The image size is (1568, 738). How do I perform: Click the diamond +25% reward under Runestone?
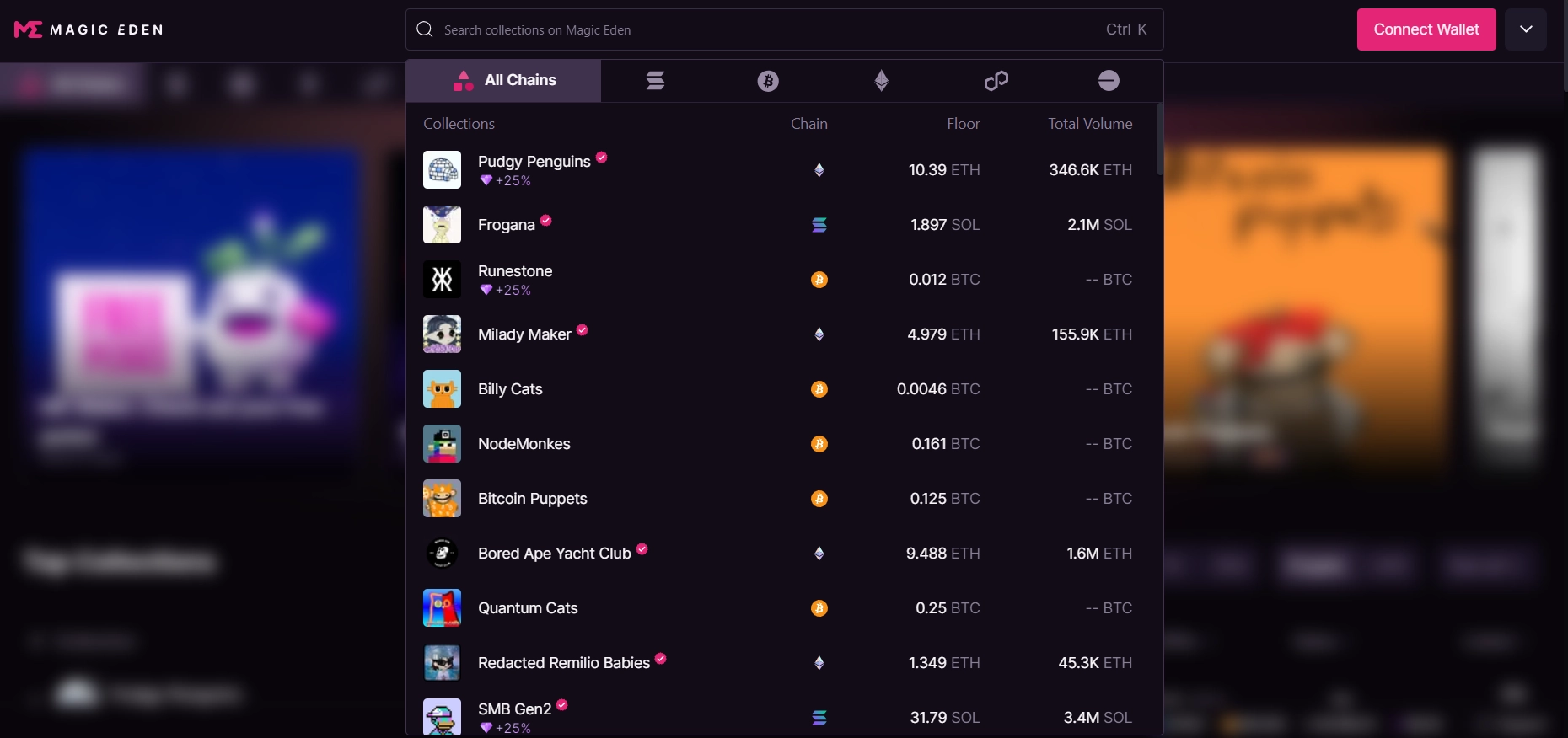coord(505,291)
